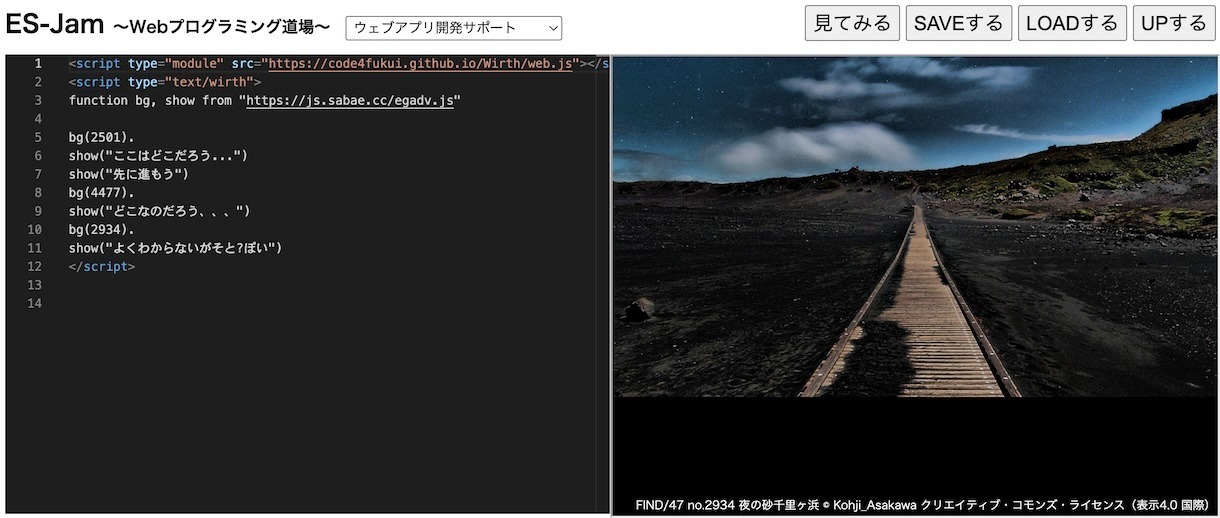Click the Wirth web.js URL in code

(420, 64)
